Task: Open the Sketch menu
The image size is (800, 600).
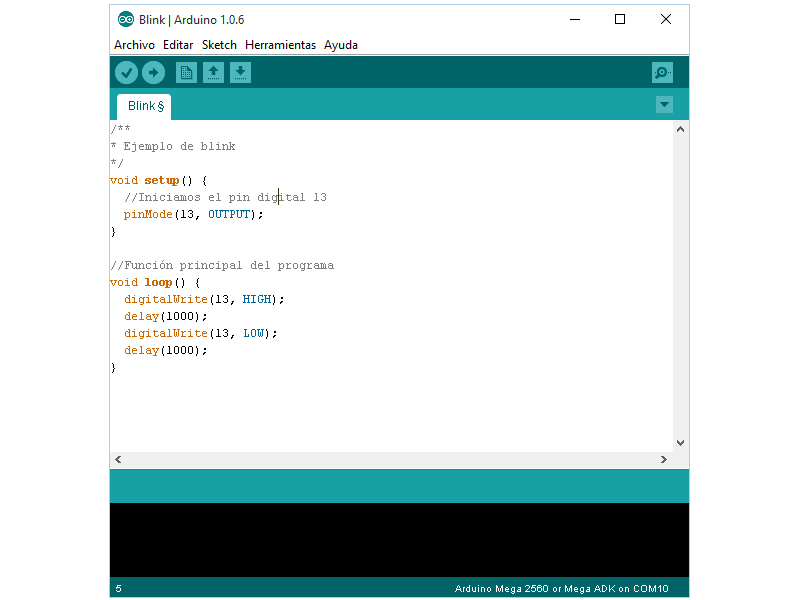Action: click(219, 45)
